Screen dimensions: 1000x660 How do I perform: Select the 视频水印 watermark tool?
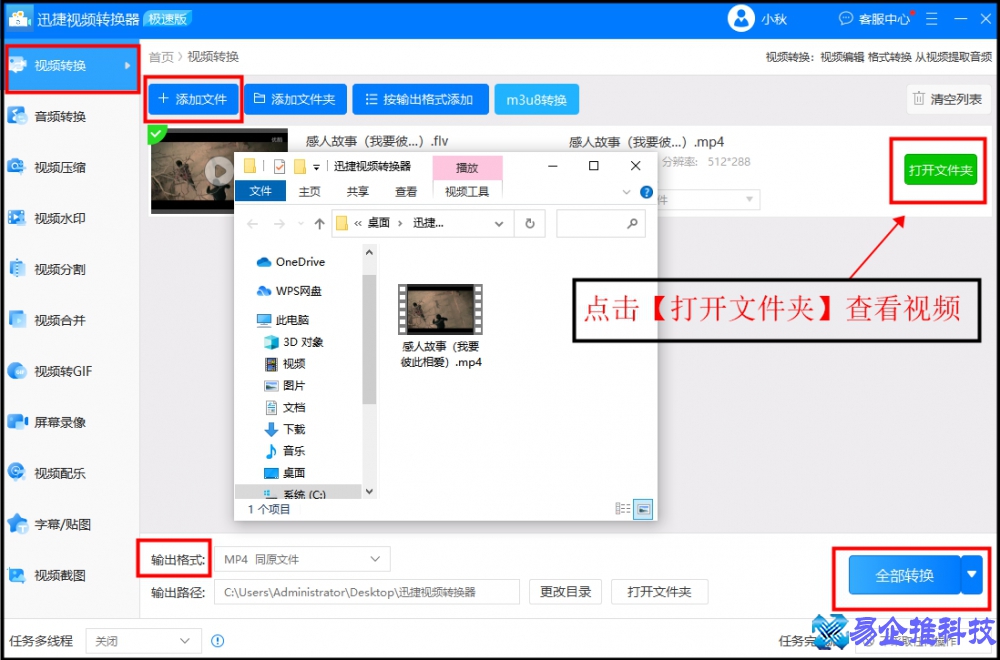[60, 218]
